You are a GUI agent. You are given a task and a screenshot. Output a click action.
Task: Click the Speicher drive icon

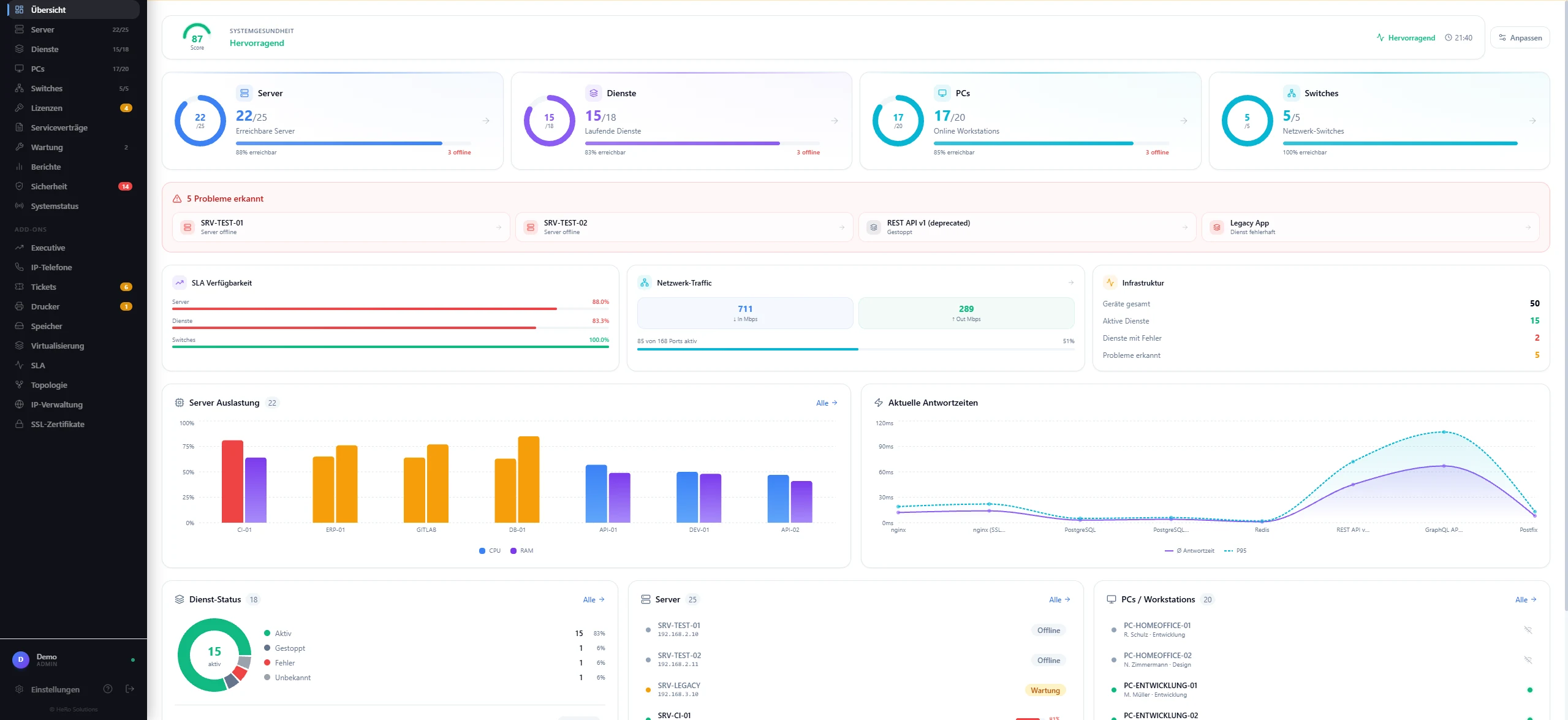point(20,326)
